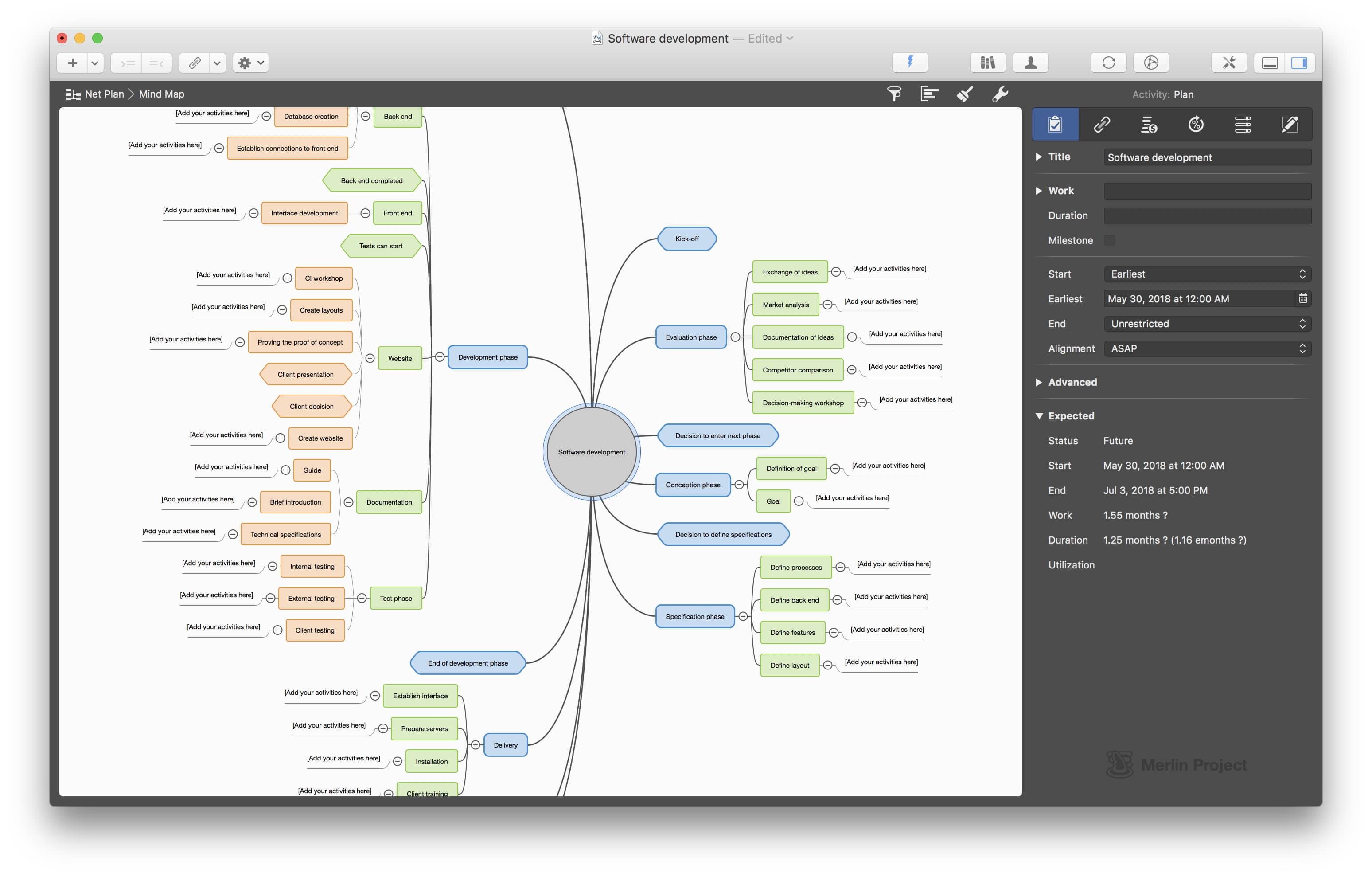Collapse the Evaluation phase branch
The image size is (1372, 877).
736,337
